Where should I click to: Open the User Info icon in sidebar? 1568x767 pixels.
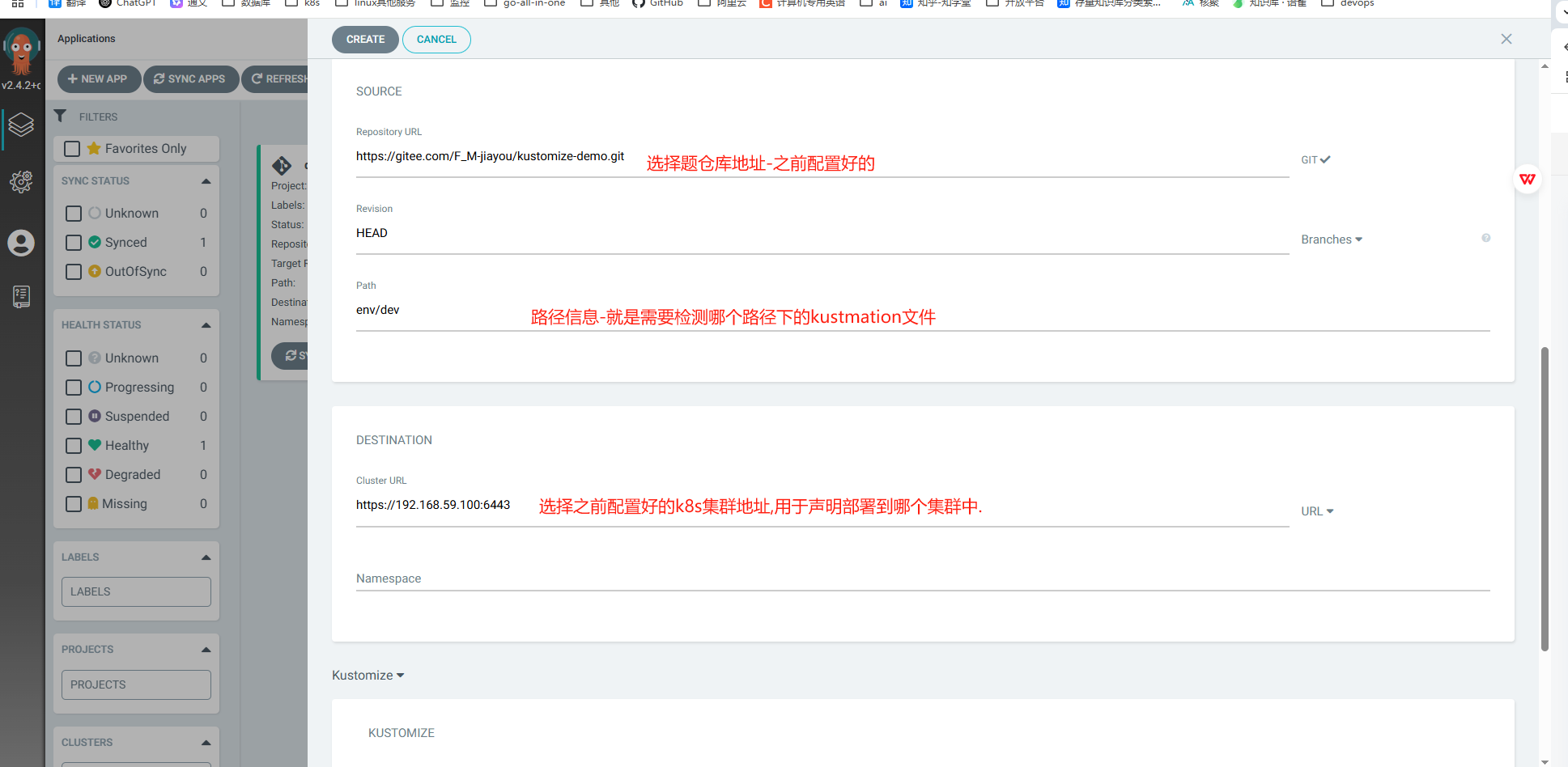point(21,243)
